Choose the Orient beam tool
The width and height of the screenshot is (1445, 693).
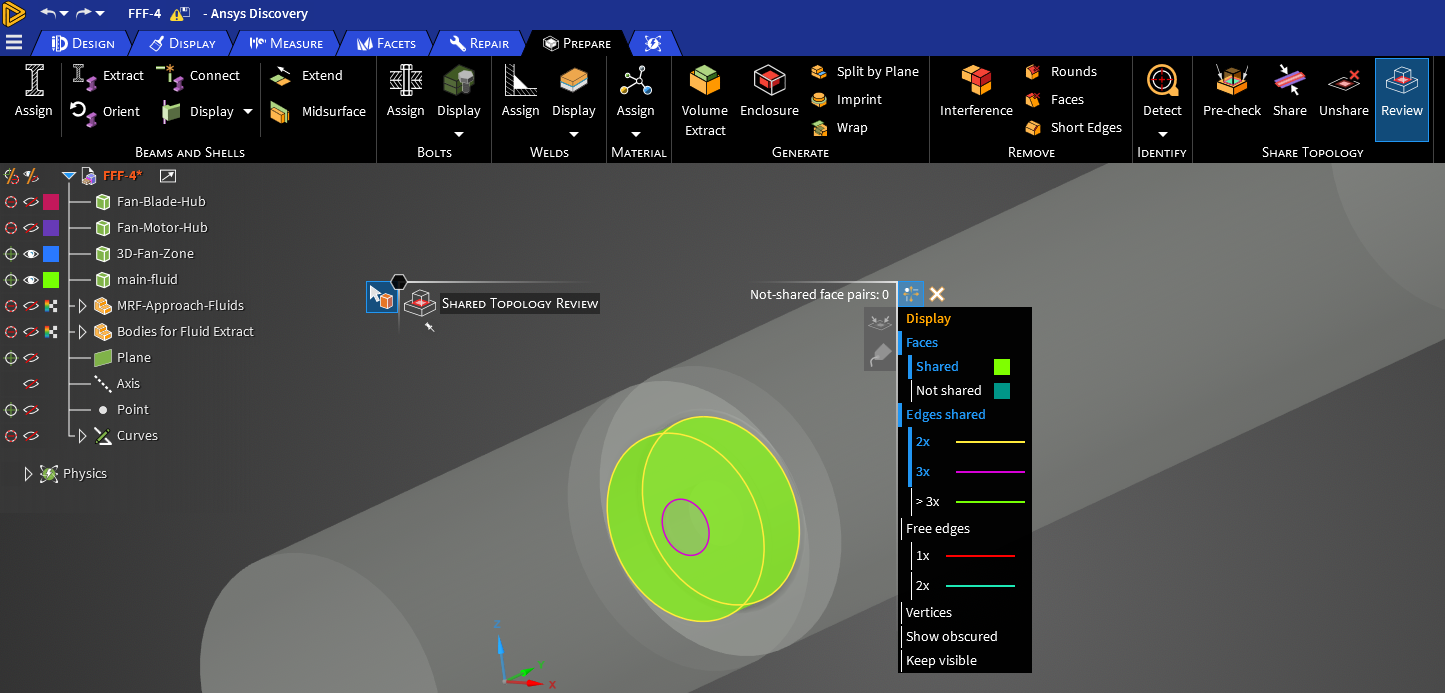pyautogui.click(x=106, y=111)
